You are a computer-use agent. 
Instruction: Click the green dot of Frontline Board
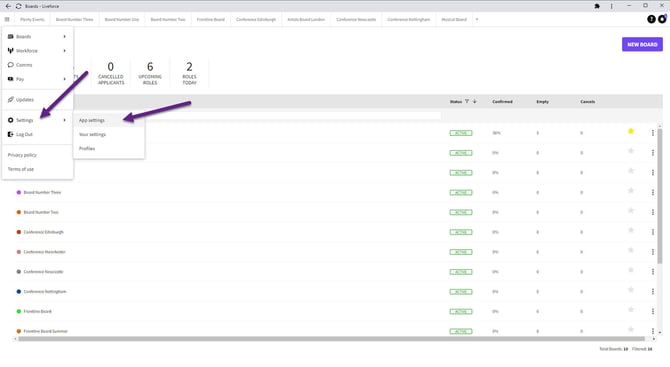(x=18, y=311)
